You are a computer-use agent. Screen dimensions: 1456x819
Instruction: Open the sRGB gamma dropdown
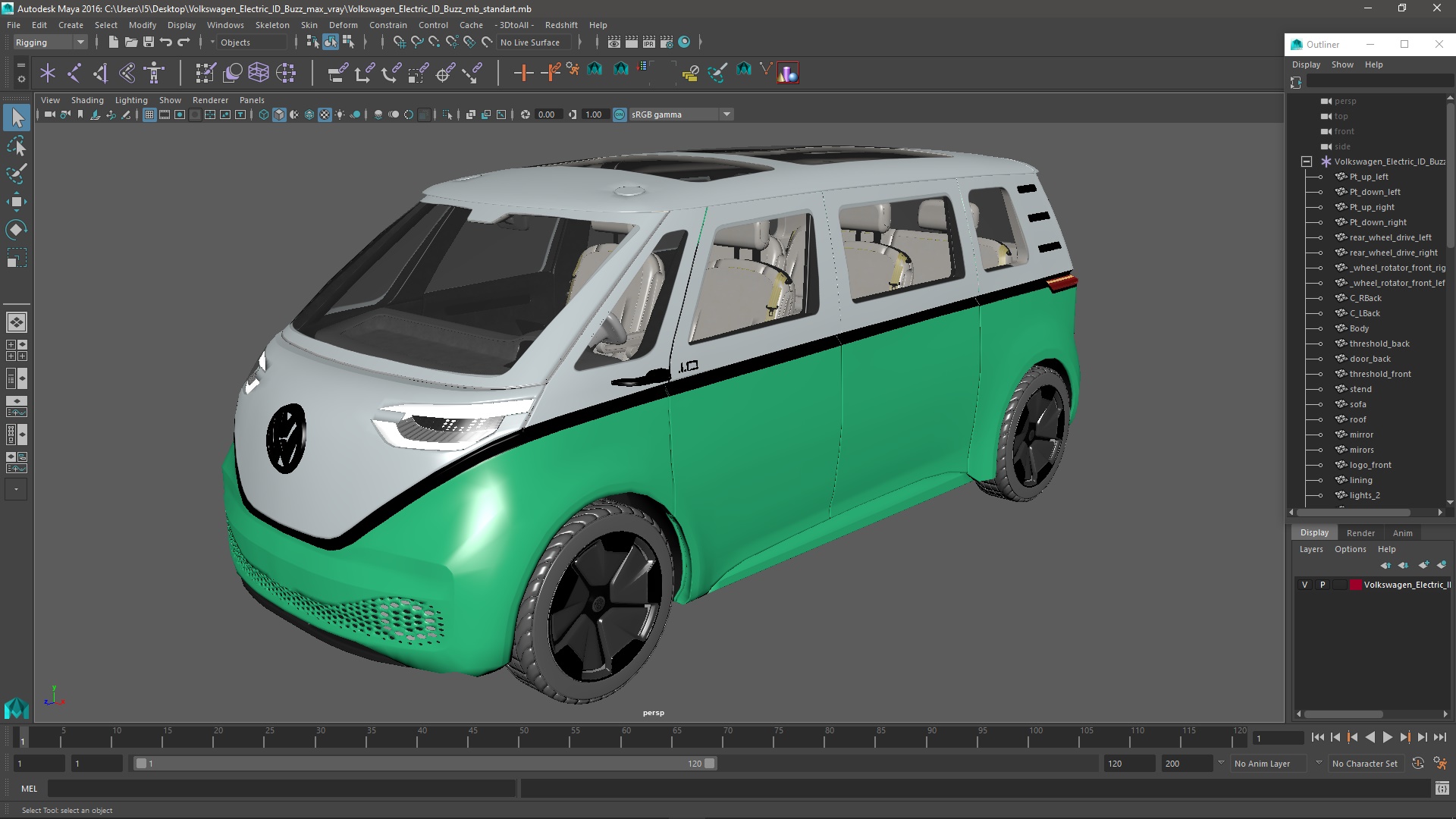click(x=681, y=115)
